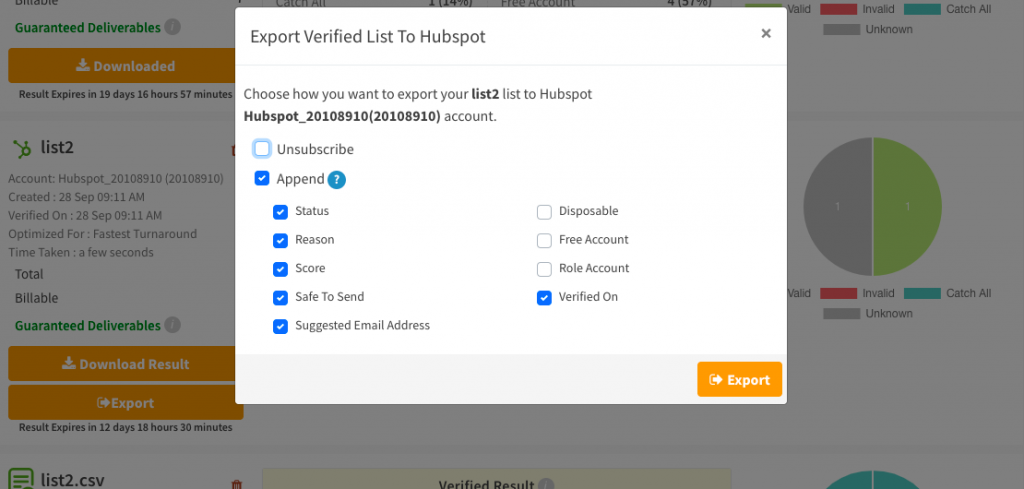Uncheck Suggested Email Address checkbox
This screenshot has width=1024, height=489.
pos(280,326)
